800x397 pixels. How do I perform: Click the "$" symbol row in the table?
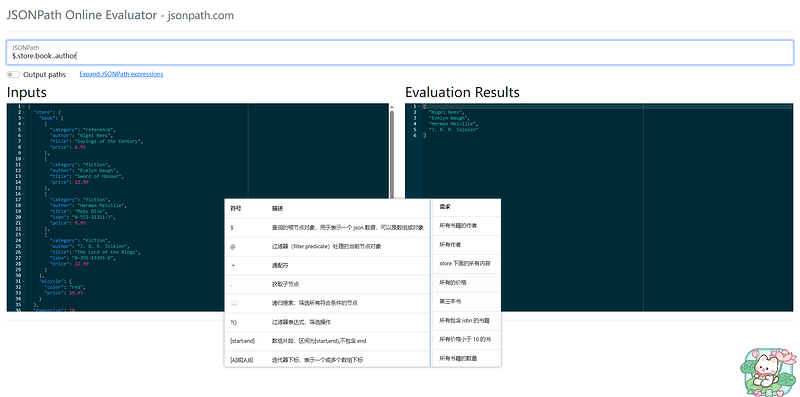click(327, 228)
